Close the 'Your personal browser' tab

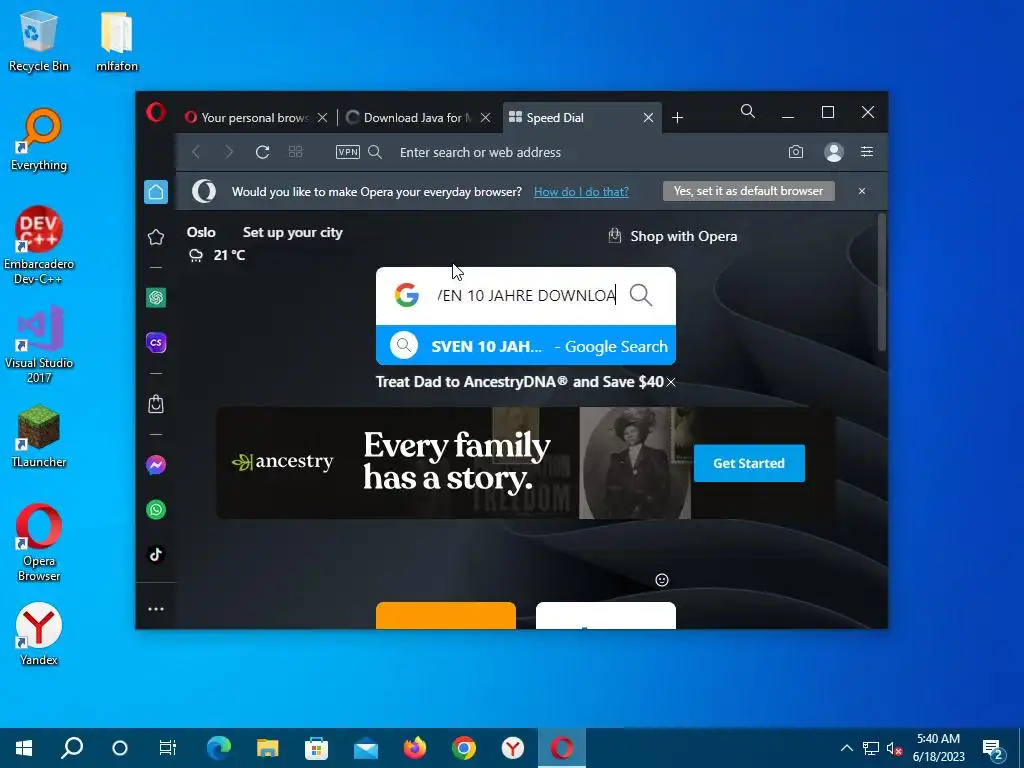322,118
